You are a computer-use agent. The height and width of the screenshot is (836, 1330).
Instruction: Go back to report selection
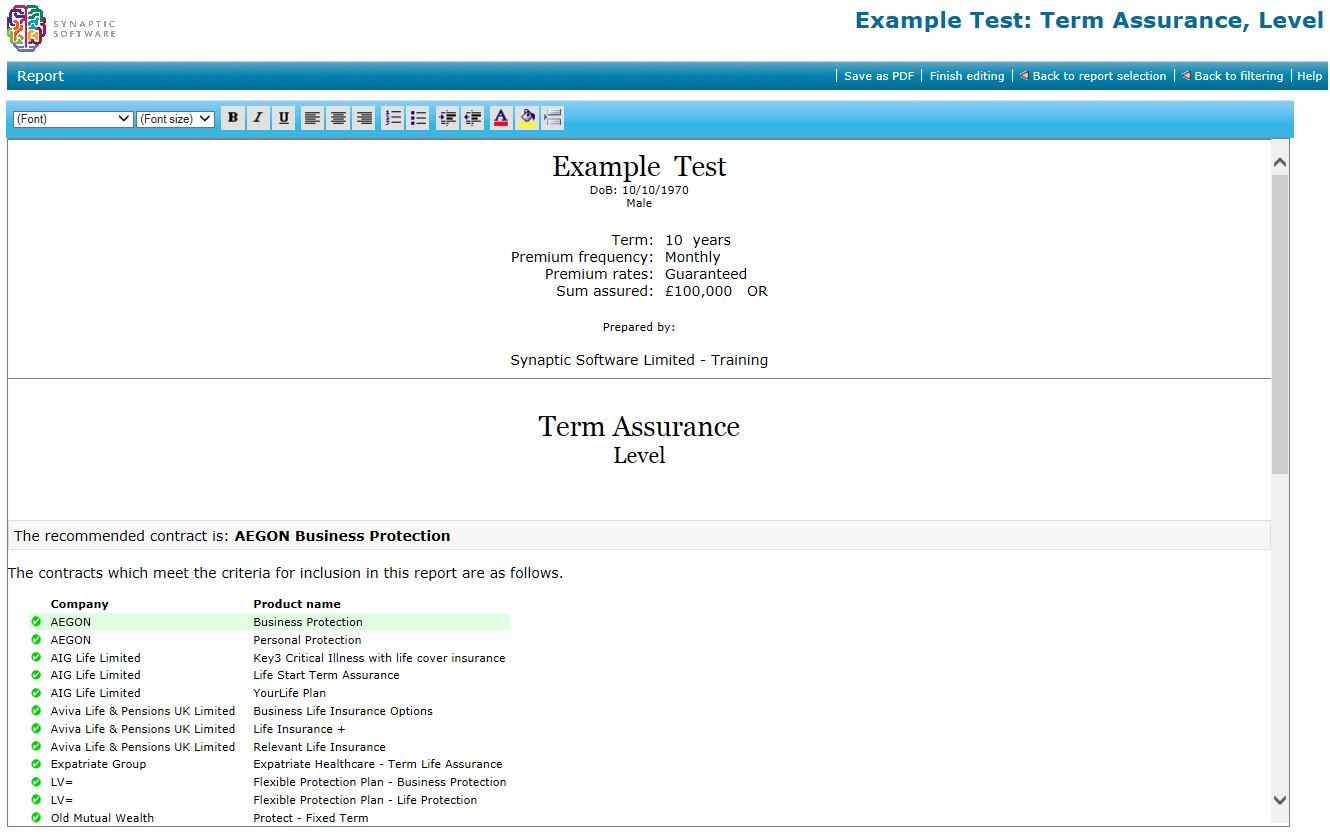click(x=1093, y=76)
